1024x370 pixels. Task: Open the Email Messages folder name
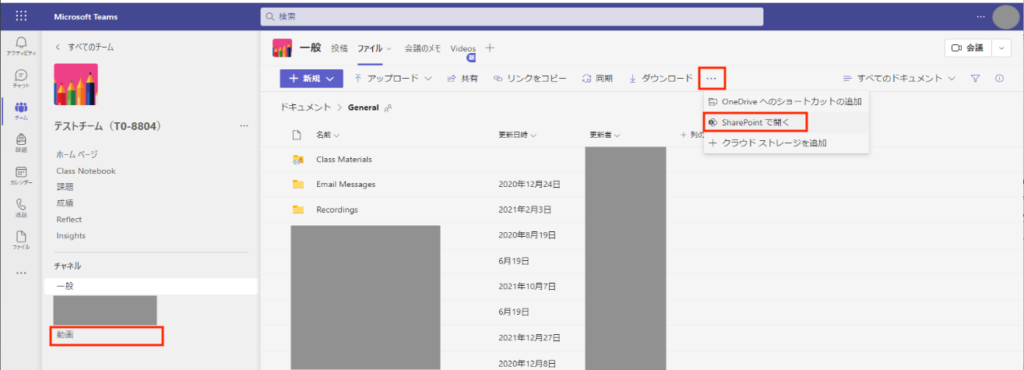[x=345, y=184]
